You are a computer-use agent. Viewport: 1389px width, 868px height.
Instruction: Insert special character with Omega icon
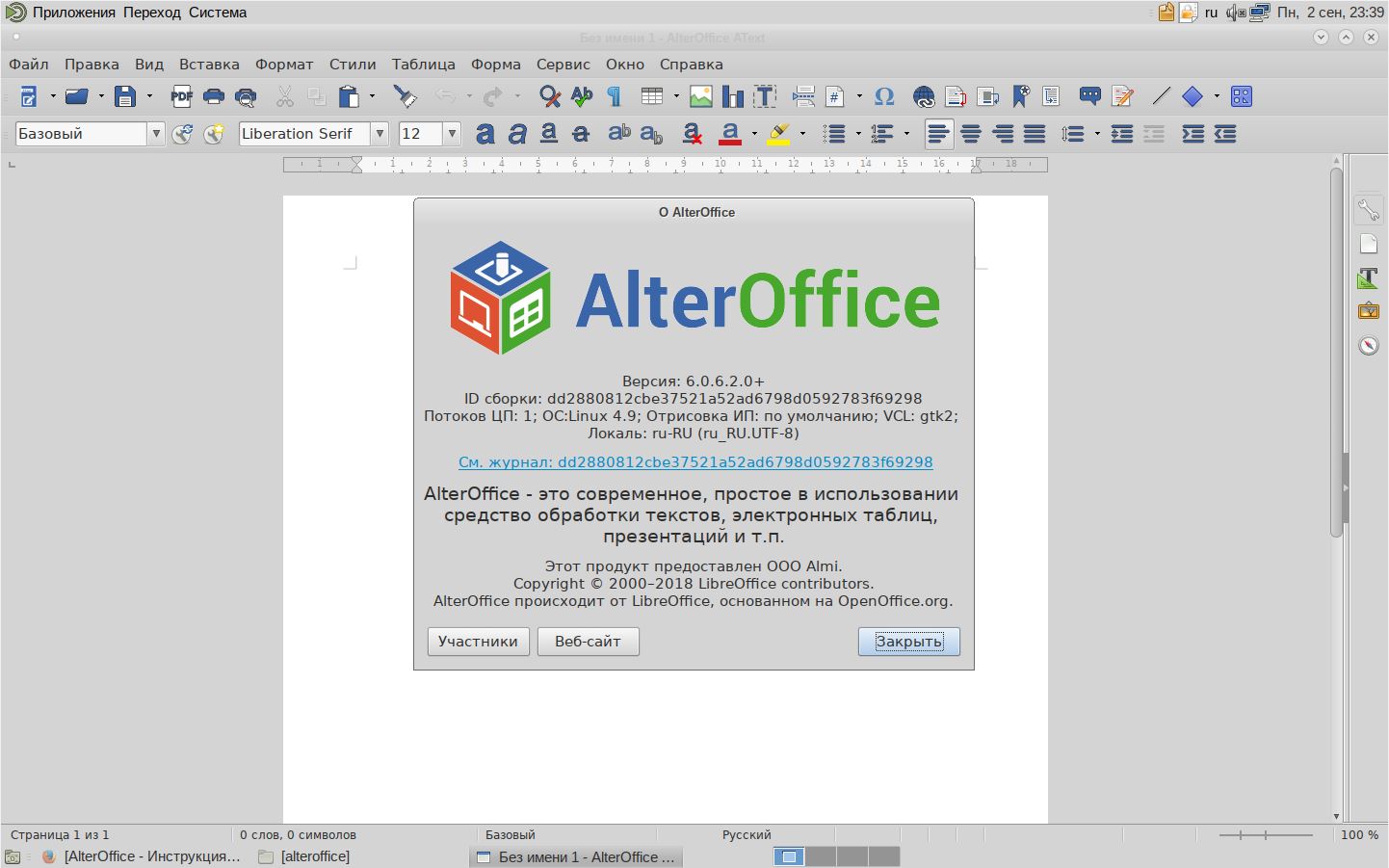click(x=884, y=96)
